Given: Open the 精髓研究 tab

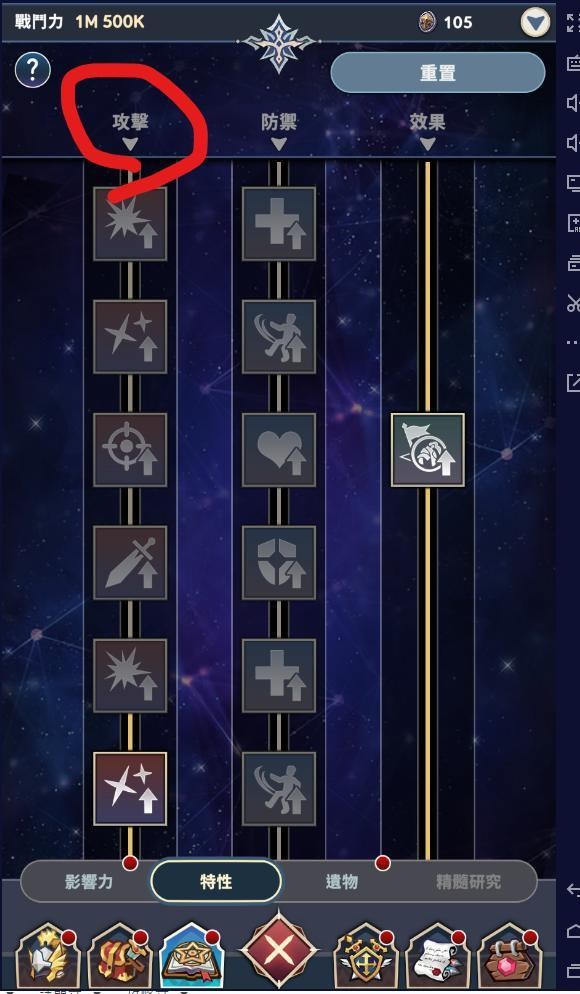Looking at the screenshot, I should [468, 881].
